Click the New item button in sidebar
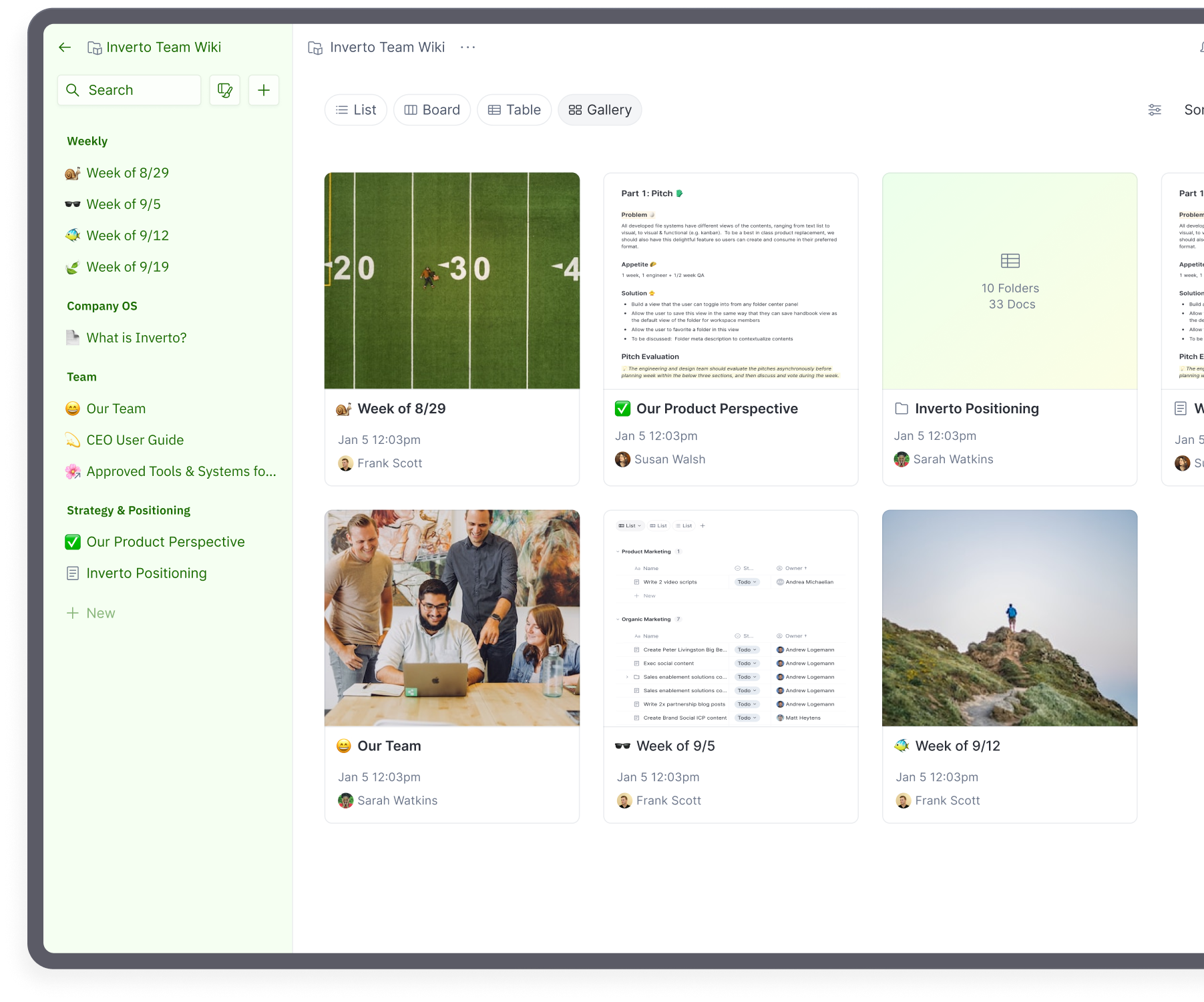Viewport: 1204px width, 1002px height. point(91,613)
